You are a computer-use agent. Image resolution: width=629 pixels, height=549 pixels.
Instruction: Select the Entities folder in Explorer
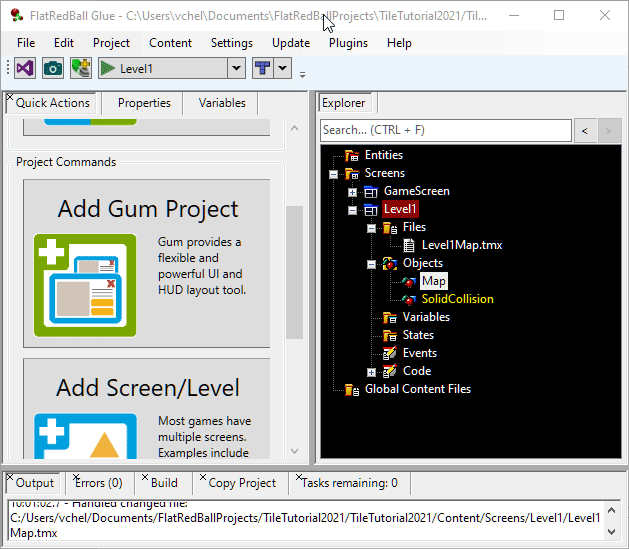point(383,155)
